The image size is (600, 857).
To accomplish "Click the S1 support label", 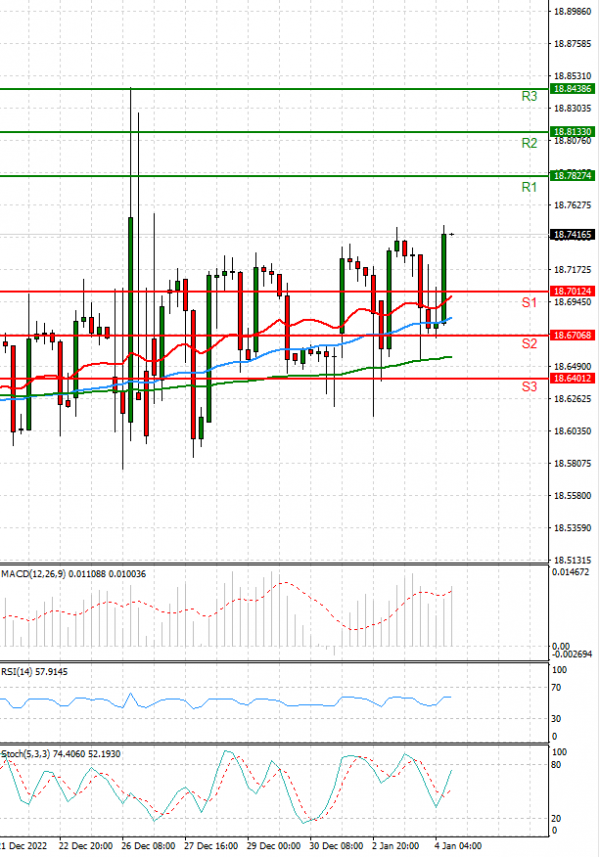I will coord(529,303).
